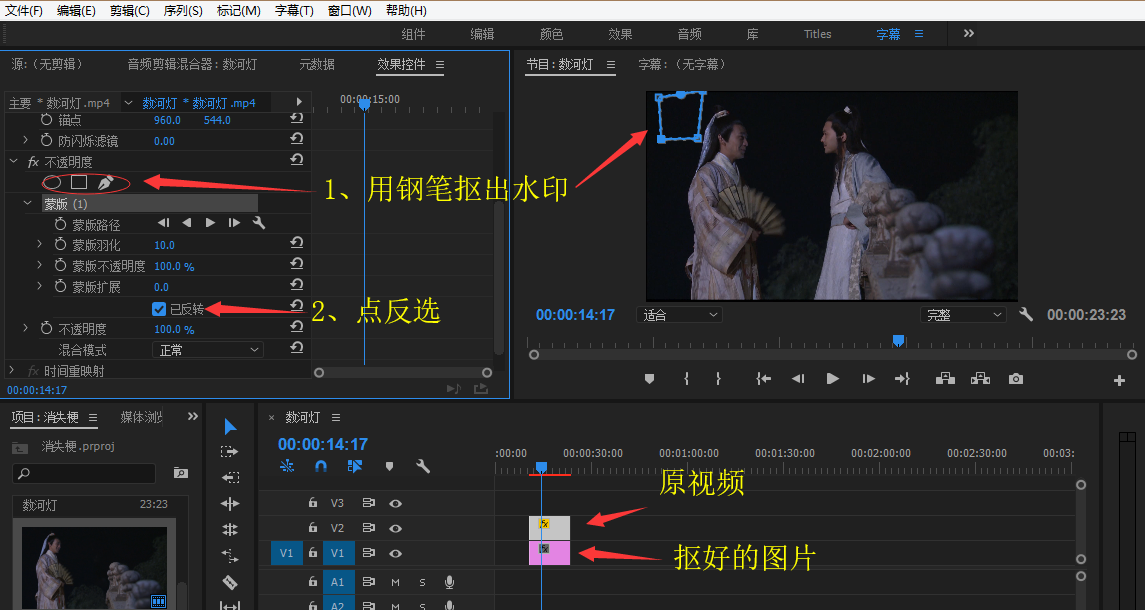The width and height of the screenshot is (1145, 610).
Task: Select the rectangle mask tool under 不透明度
Action: pos(79,182)
